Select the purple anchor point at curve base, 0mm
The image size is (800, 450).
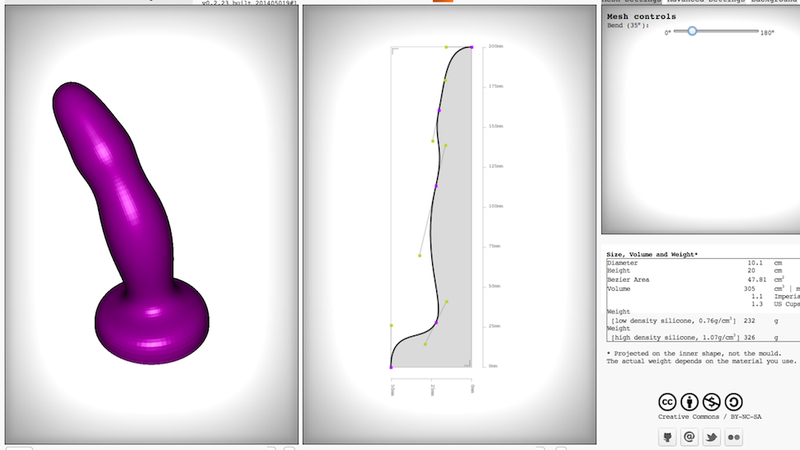(391, 367)
